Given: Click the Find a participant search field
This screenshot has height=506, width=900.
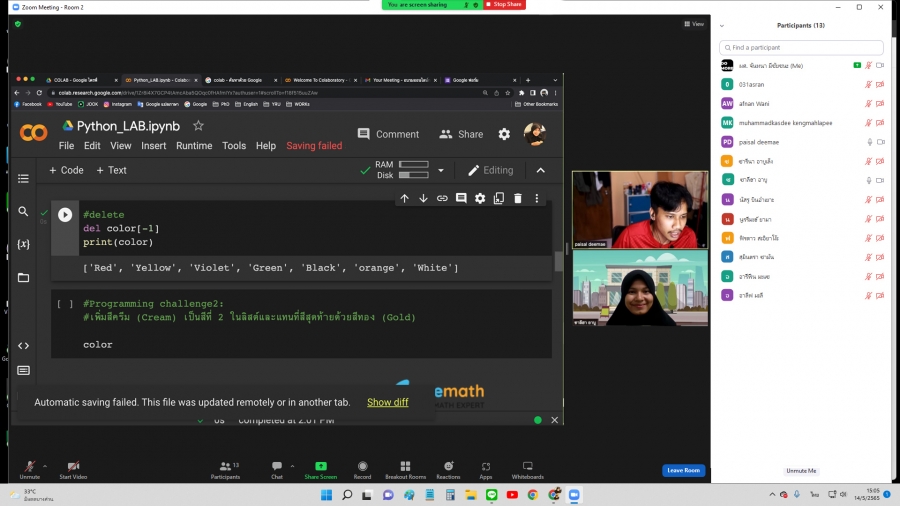Looking at the screenshot, I should (x=802, y=47).
